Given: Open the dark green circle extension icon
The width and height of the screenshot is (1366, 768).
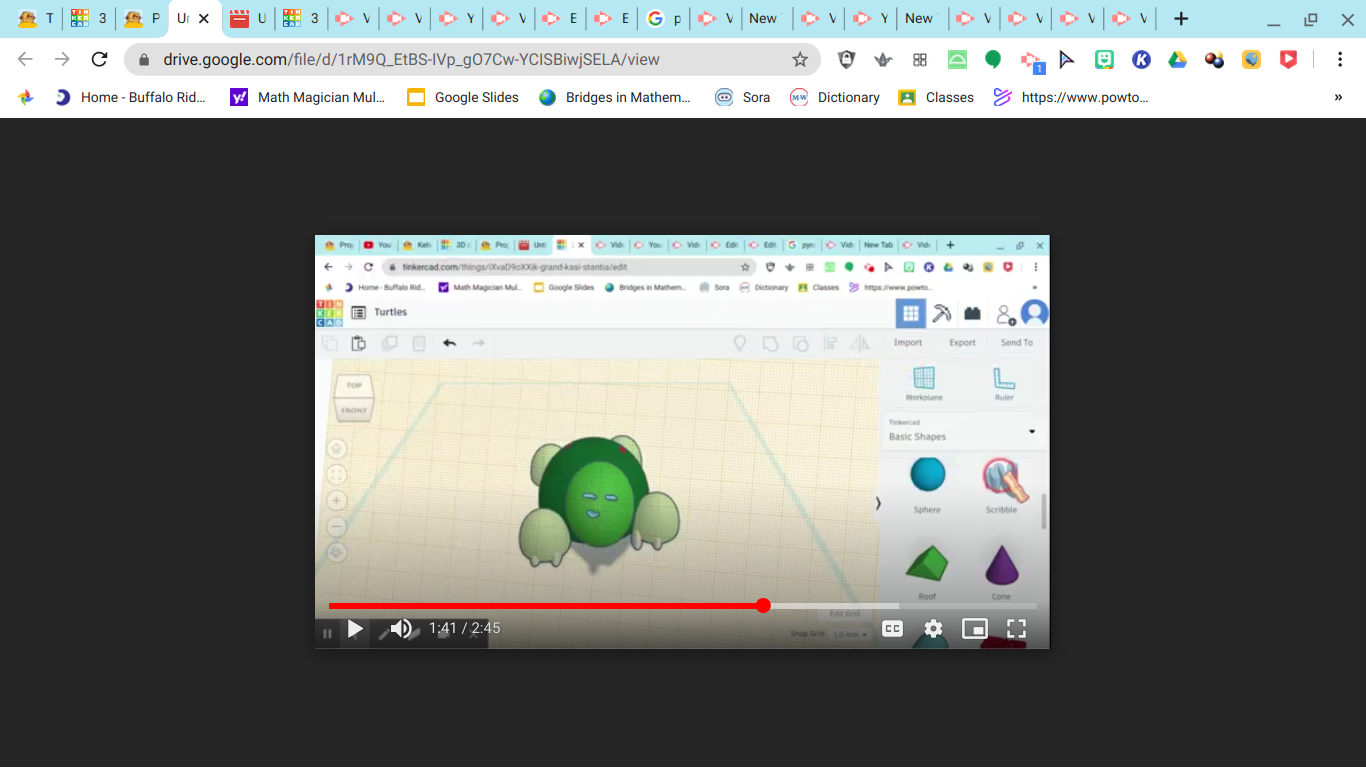Looking at the screenshot, I should pos(993,59).
